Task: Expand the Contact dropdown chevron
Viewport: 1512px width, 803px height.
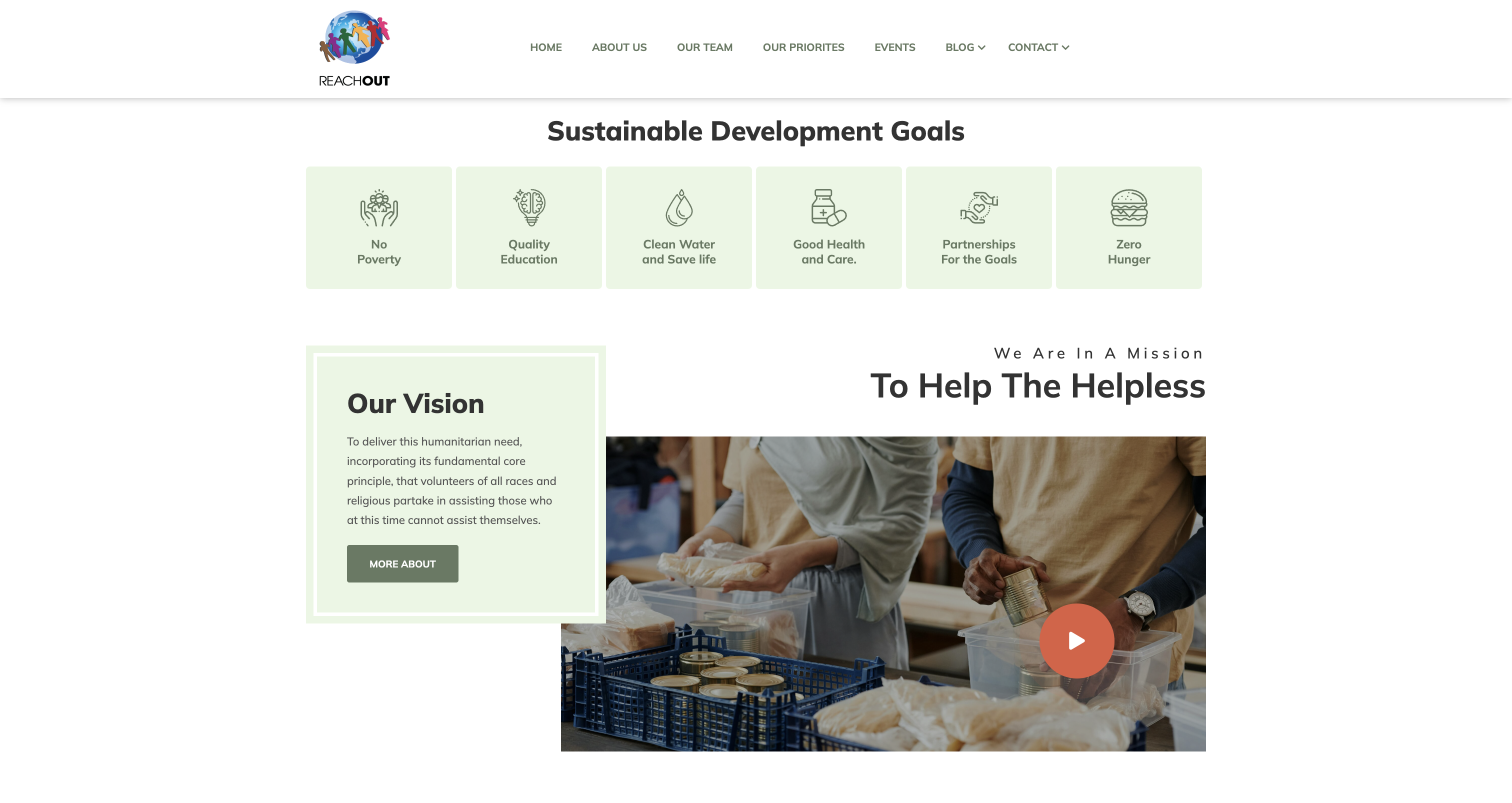Action: tap(1065, 47)
